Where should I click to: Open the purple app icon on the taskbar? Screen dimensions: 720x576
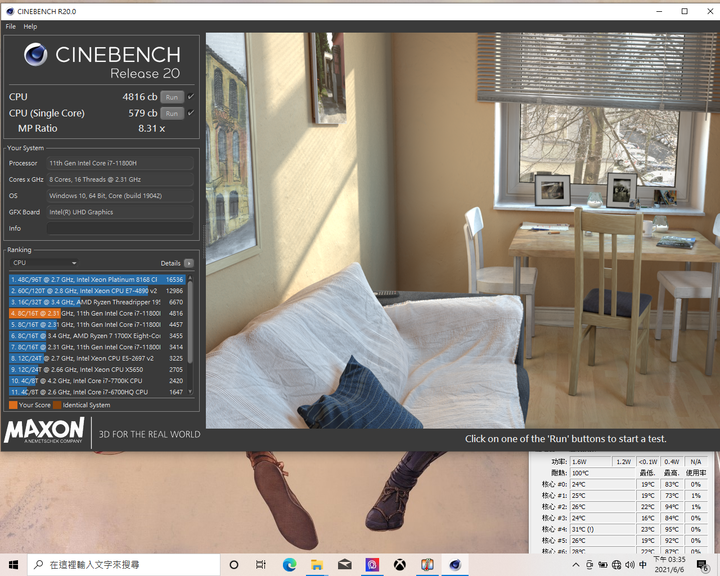pos(372,565)
